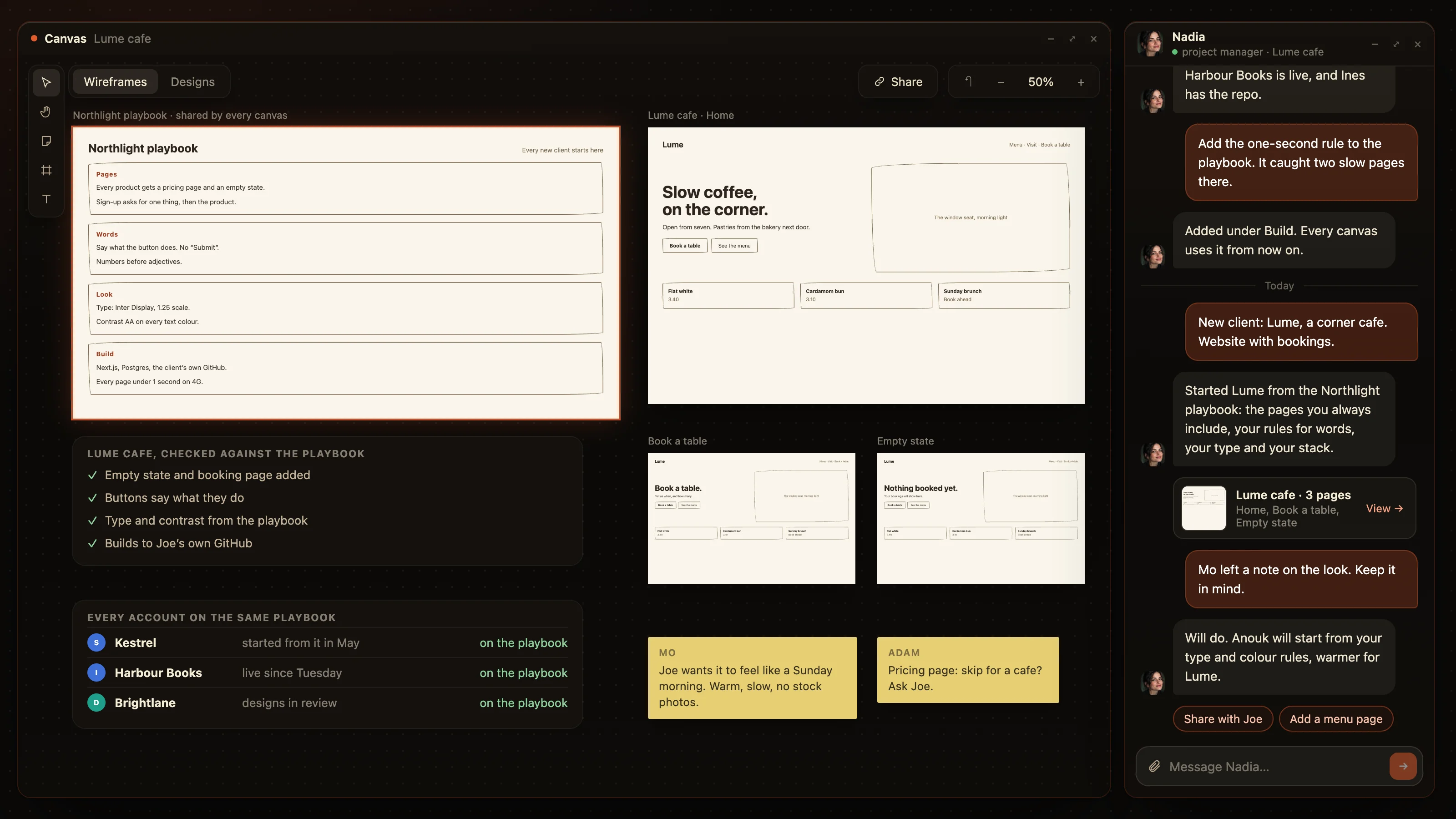This screenshot has height=819, width=1456.
Task: Expand the Canvas window
Action: click(1072, 38)
